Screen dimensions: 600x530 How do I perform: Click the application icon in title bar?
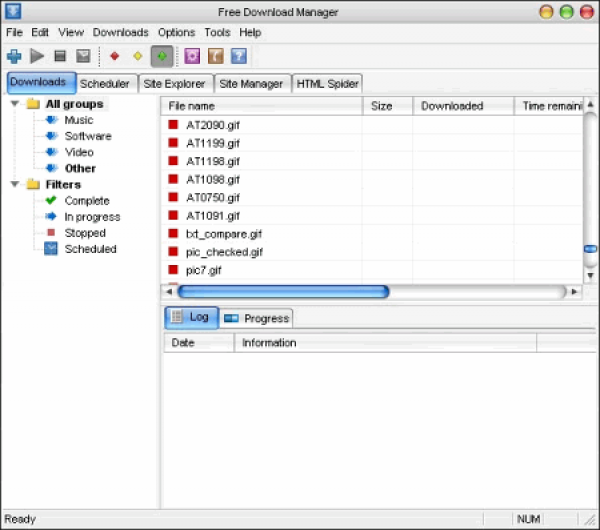(13, 11)
